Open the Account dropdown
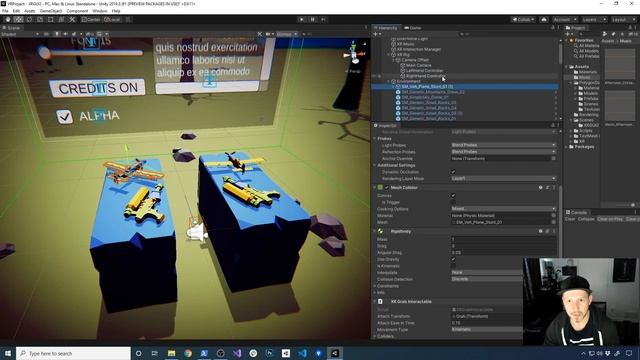The width and height of the screenshot is (640, 360). pos(565,20)
